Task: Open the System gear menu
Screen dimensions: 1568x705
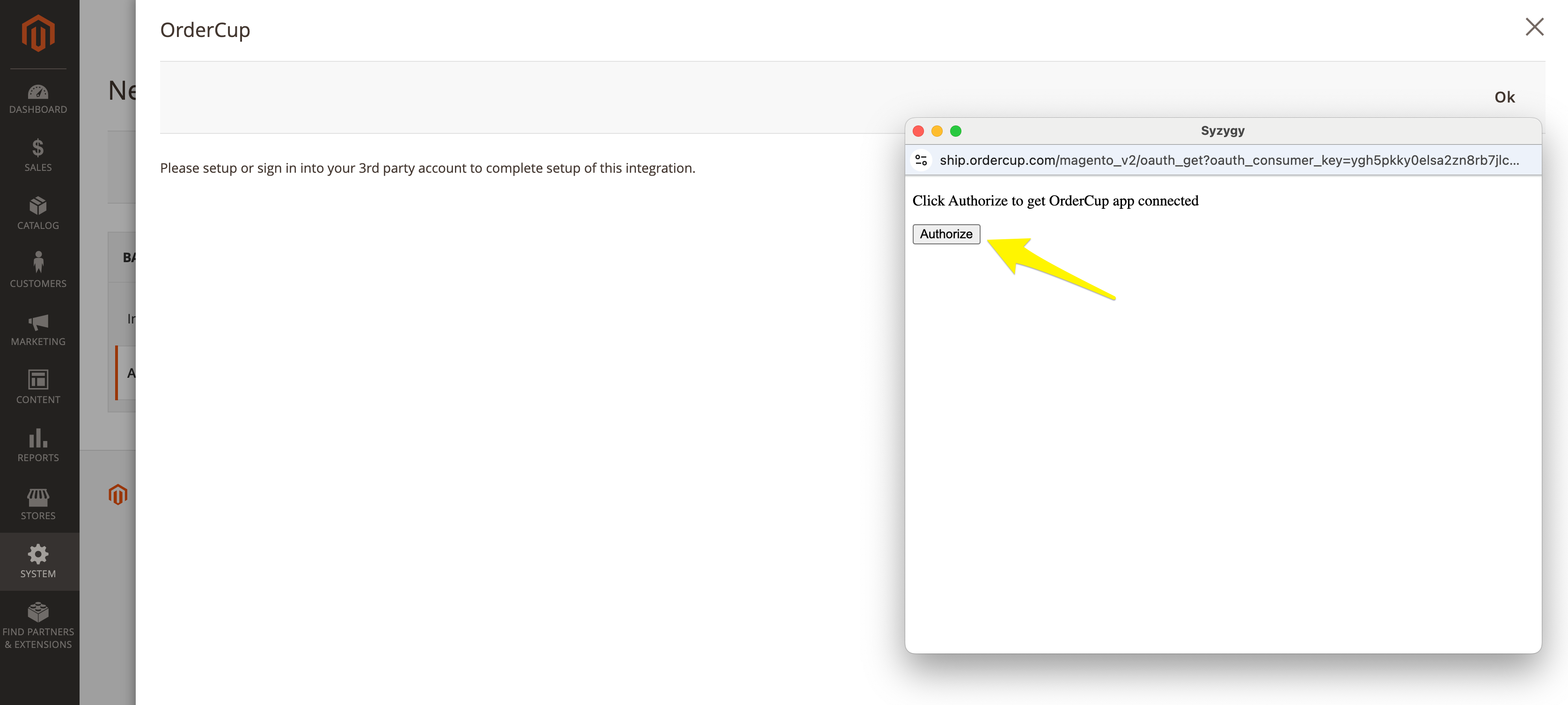Action: (x=38, y=561)
